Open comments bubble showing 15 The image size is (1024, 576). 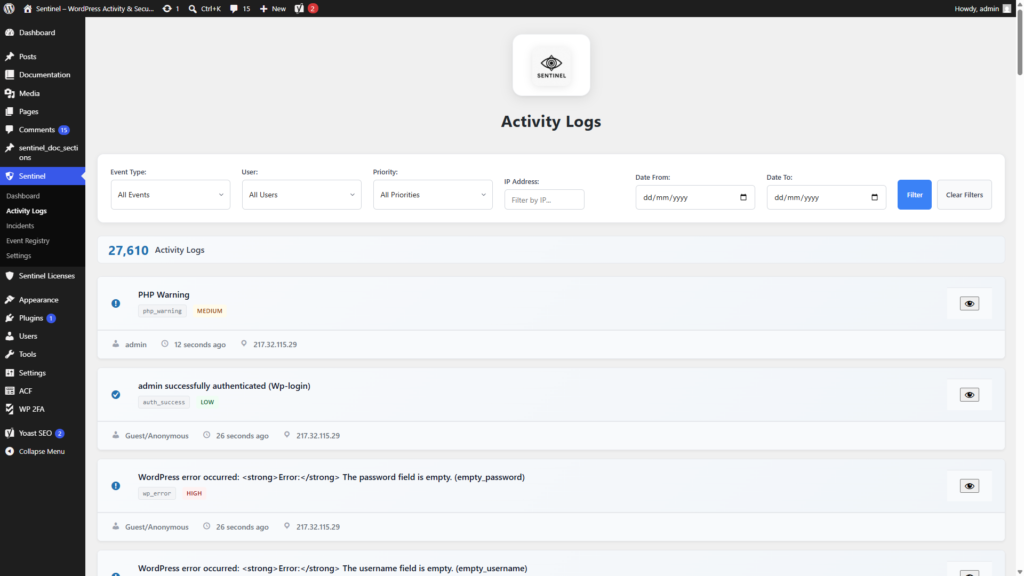coord(240,8)
